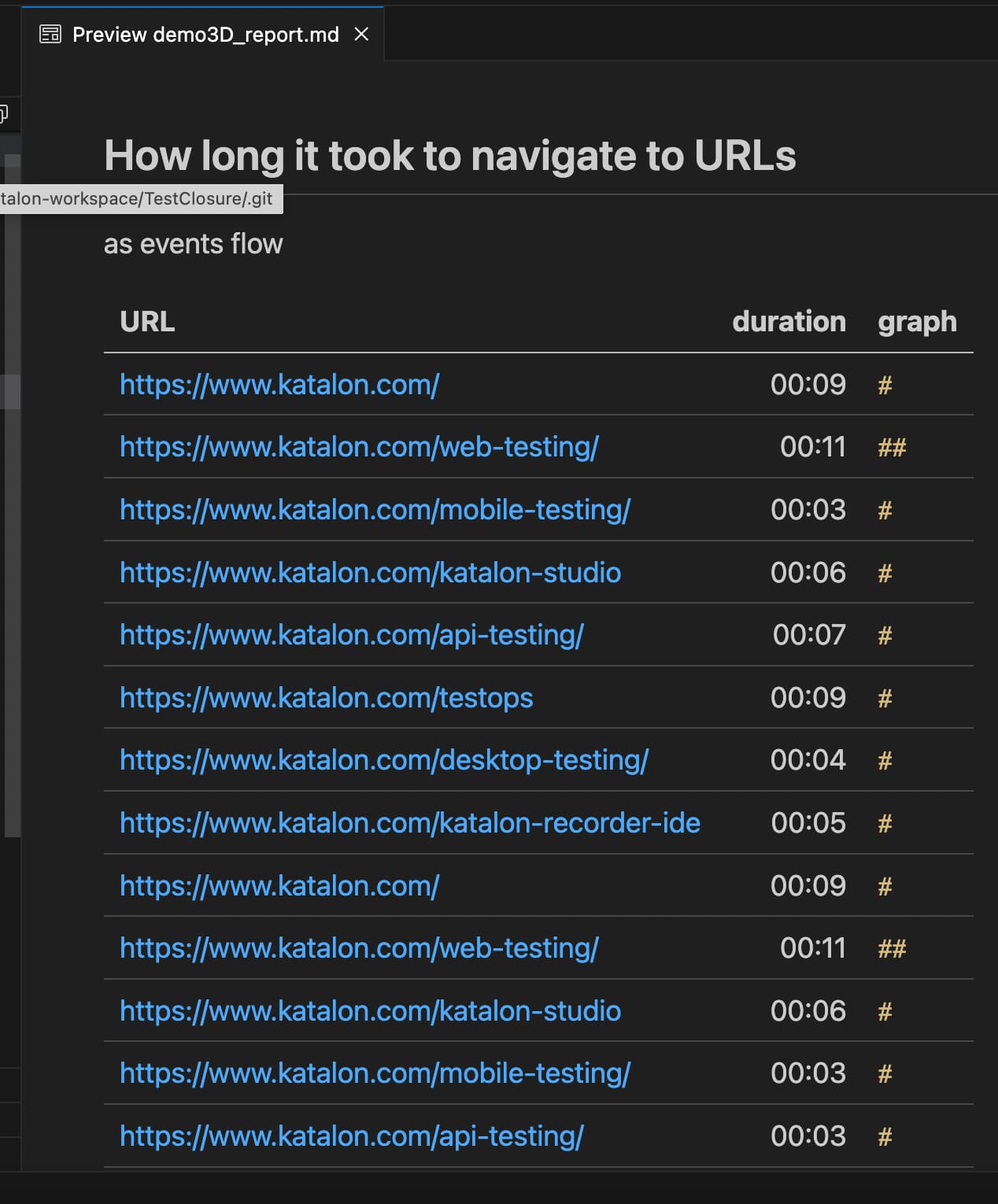
Task: Click the graph column header
Action: point(917,322)
